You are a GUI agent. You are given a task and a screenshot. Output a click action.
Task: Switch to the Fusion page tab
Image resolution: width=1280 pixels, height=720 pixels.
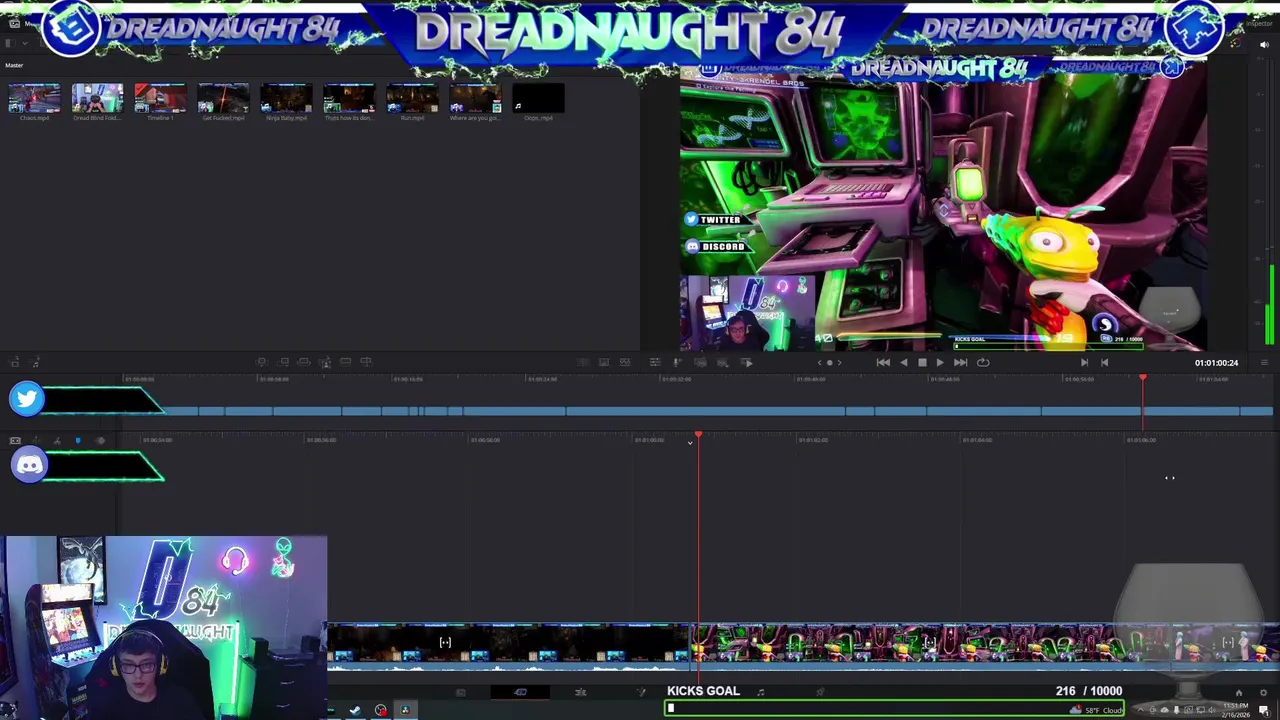tap(641, 692)
